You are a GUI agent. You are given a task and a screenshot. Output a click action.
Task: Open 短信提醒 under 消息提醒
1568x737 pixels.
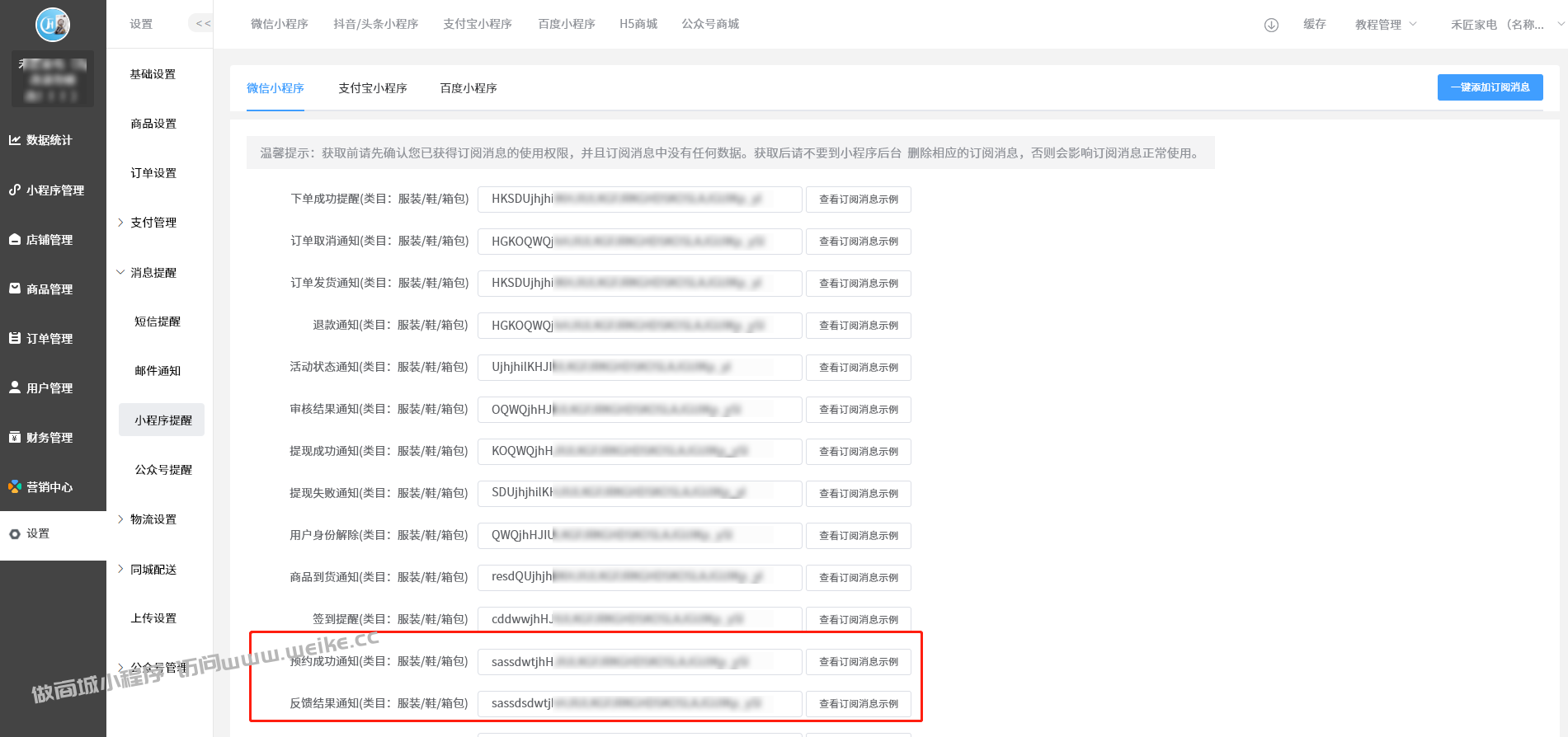pos(158,322)
